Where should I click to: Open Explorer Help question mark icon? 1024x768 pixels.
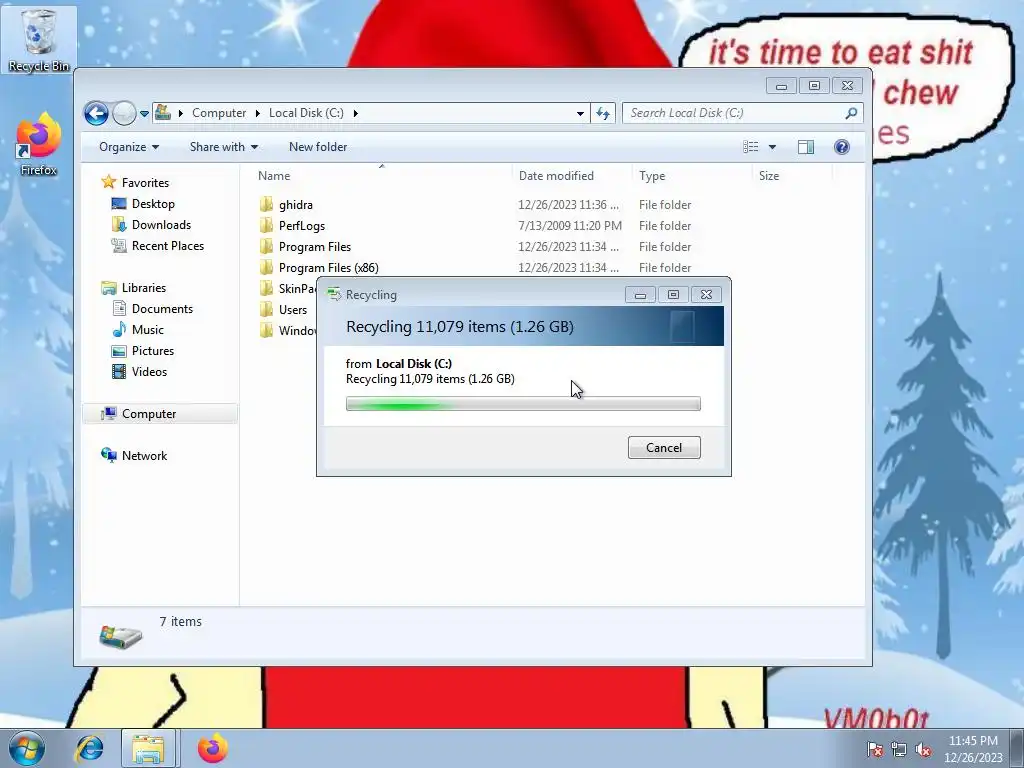pos(842,147)
